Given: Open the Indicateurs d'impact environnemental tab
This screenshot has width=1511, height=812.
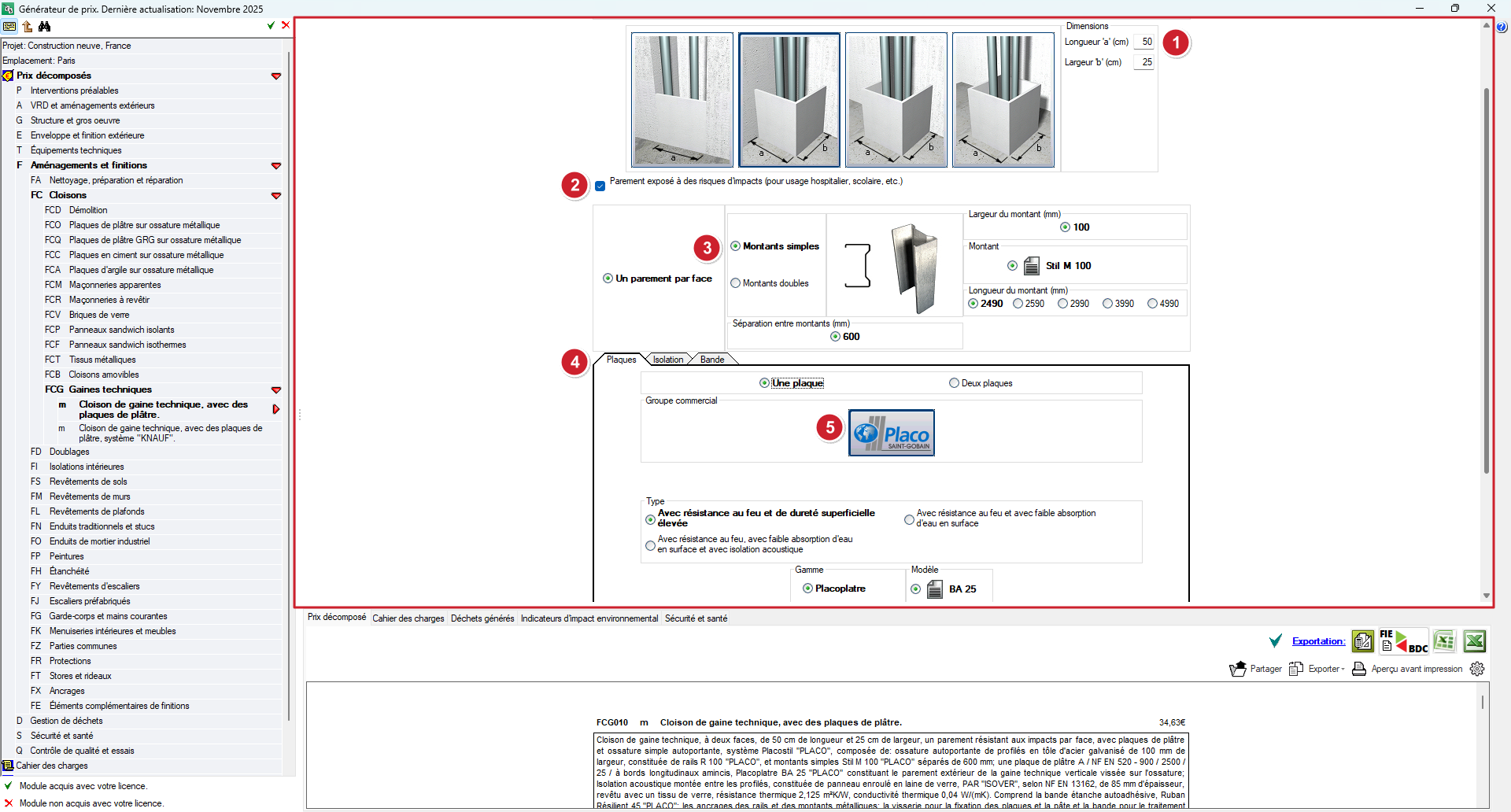Looking at the screenshot, I should coord(589,618).
